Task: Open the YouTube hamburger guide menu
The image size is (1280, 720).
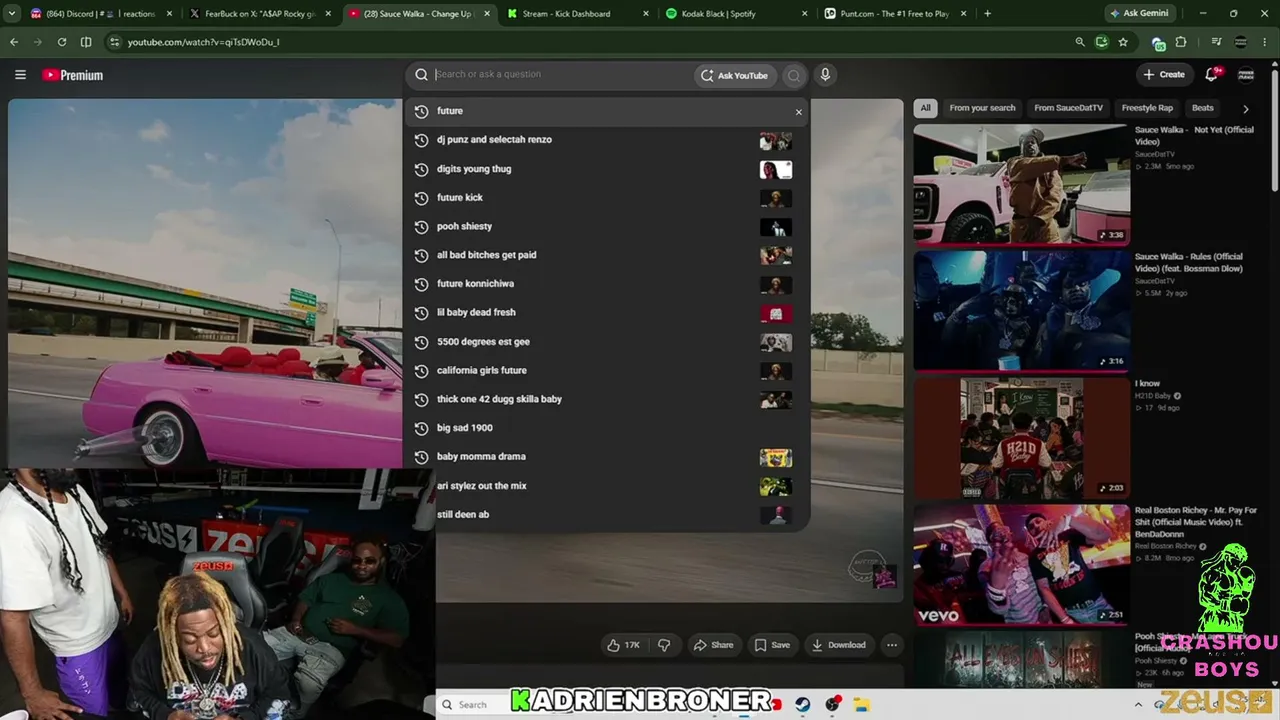Action: click(20, 75)
